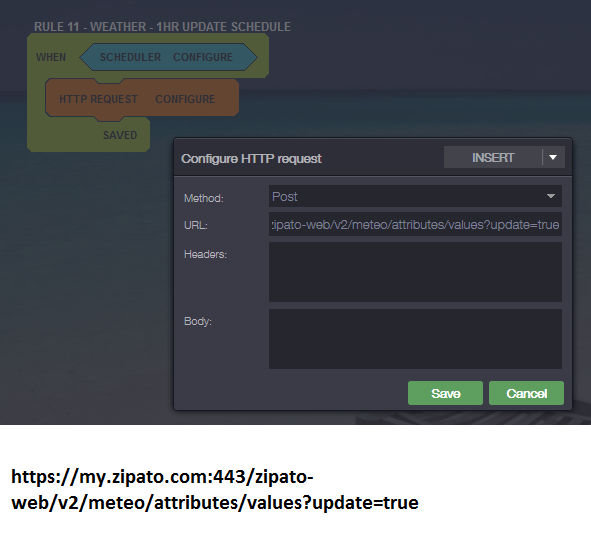The image size is (591, 551).
Task: Select the SCHEDULER block label
Action: point(130,57)
